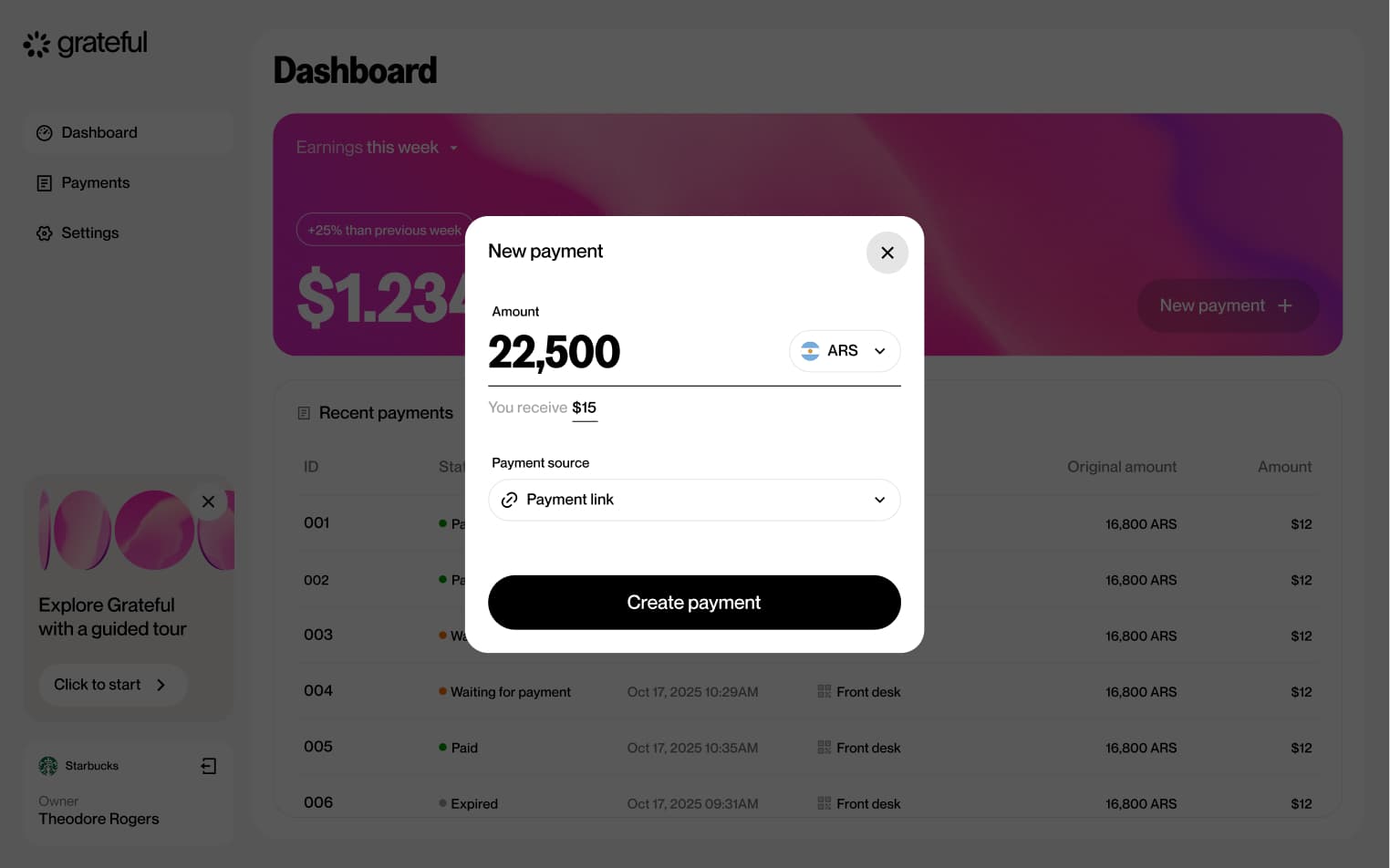Click the grateful logo icon
1390x868 pixels.
point(36,44)
